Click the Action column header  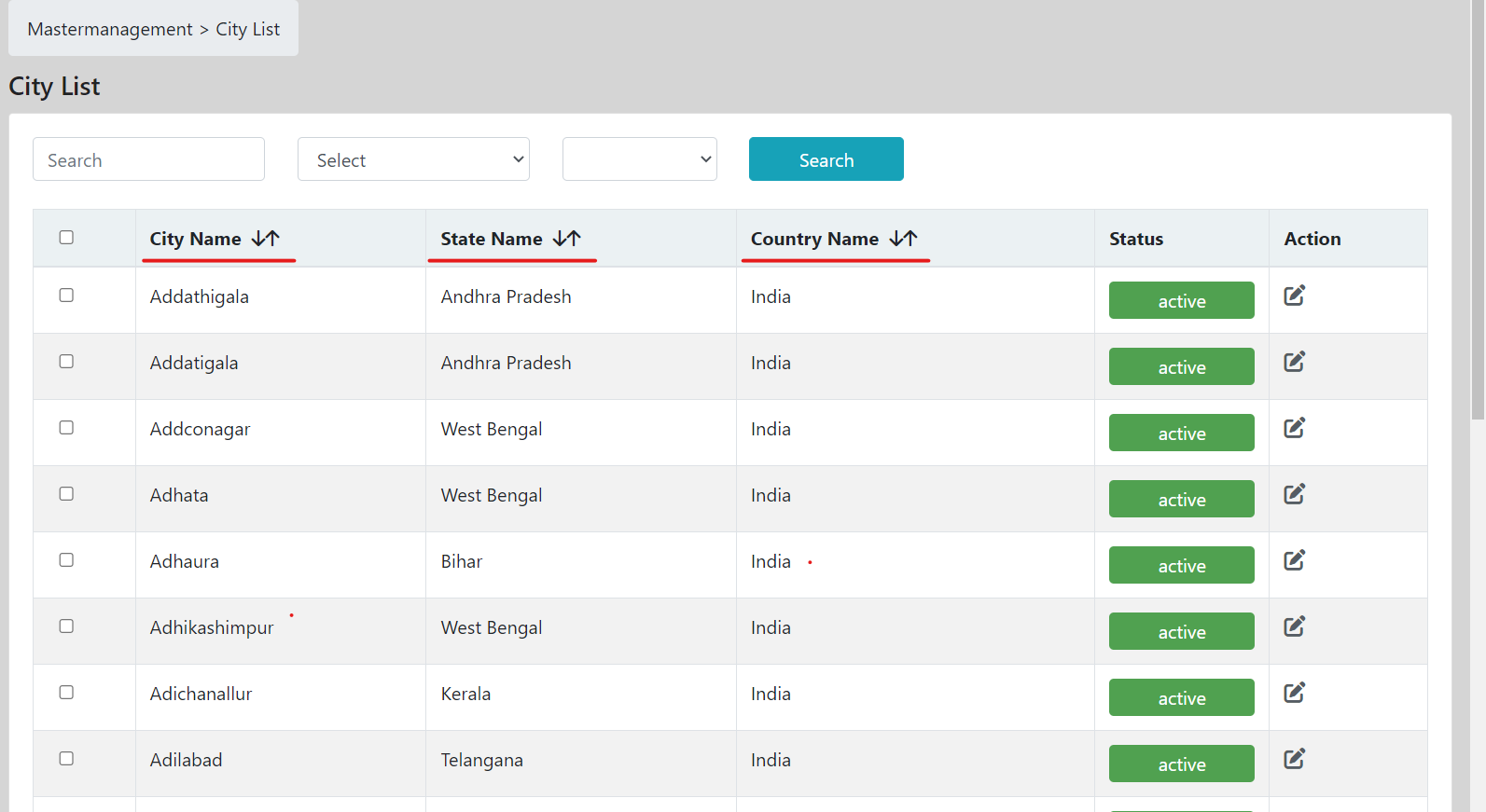coord(1312,239)
